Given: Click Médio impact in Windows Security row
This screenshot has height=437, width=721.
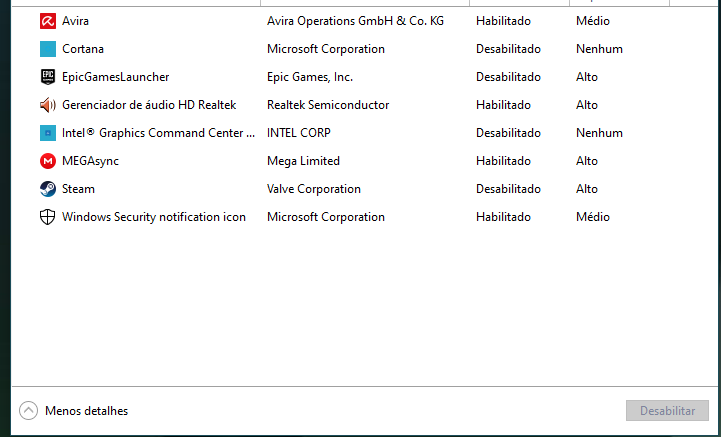Looking at the screenshot, I should pos(593,217).
